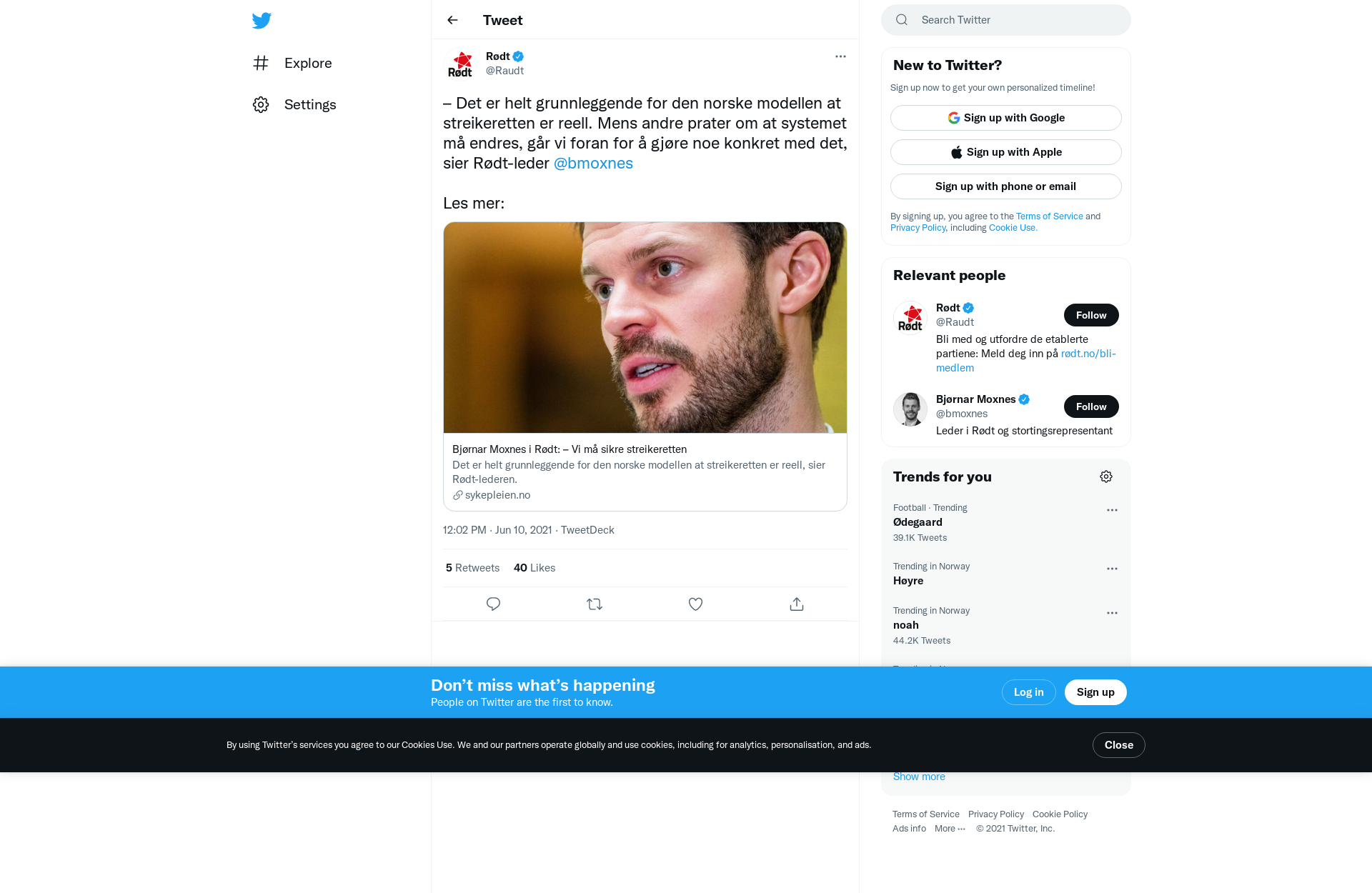Open the @bmoxnes mention link
The image size is (1372, 893).
pos(593,163)
